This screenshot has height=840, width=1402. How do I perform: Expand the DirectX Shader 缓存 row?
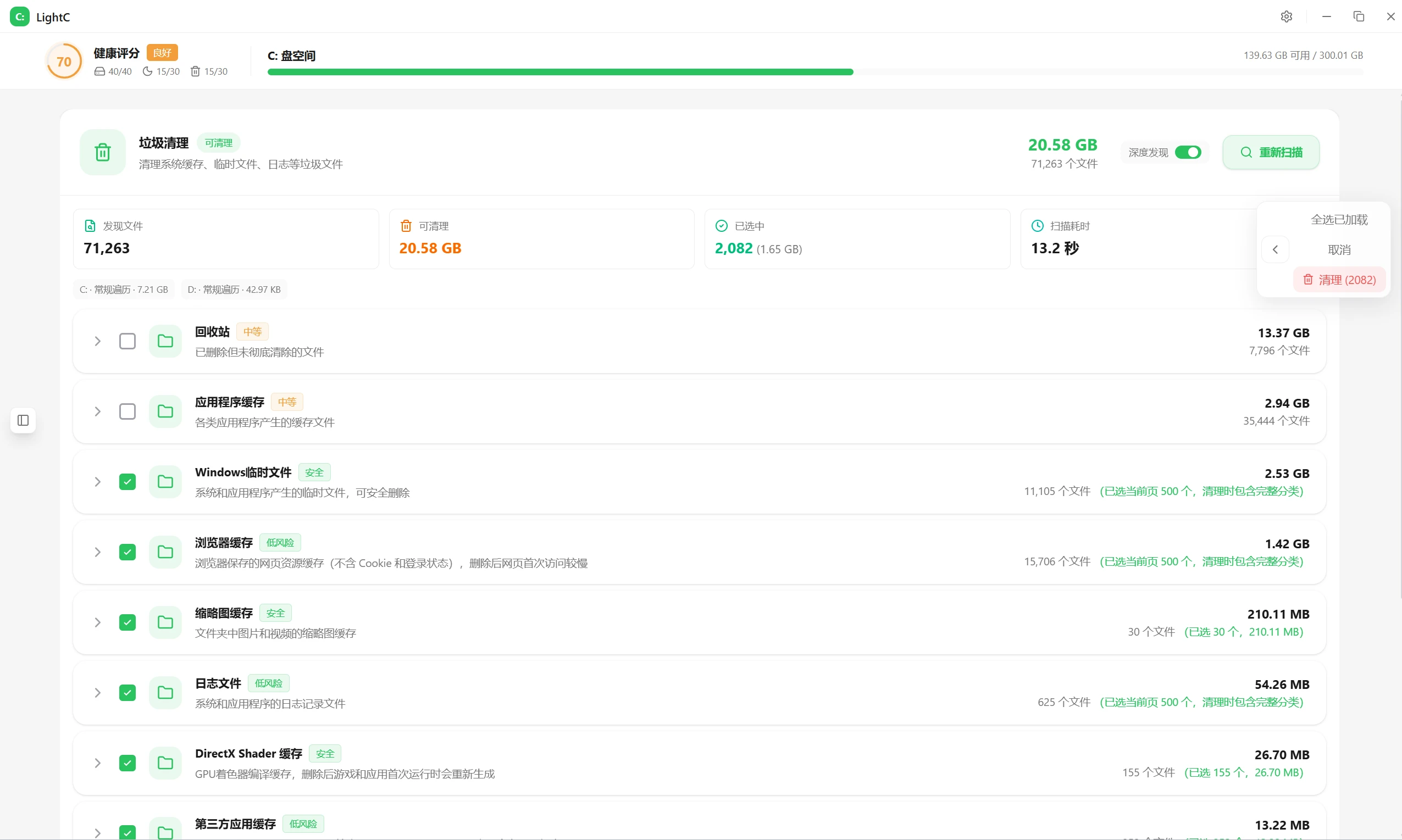pos(97,763)
